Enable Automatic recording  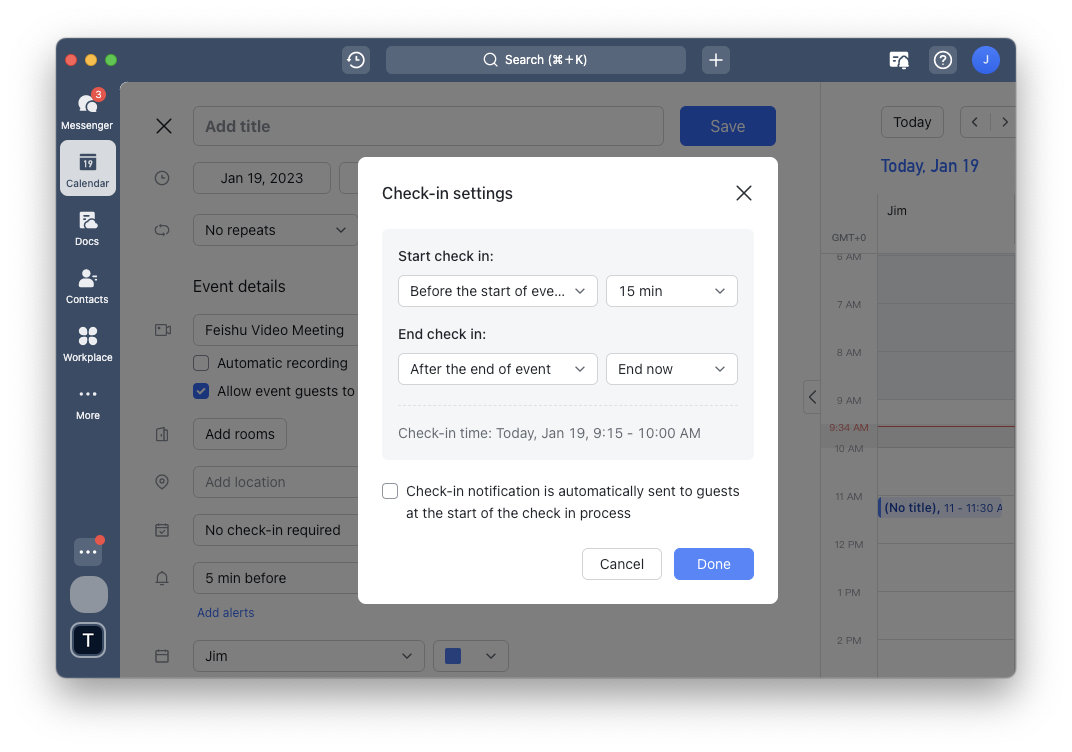pos(200,363)
